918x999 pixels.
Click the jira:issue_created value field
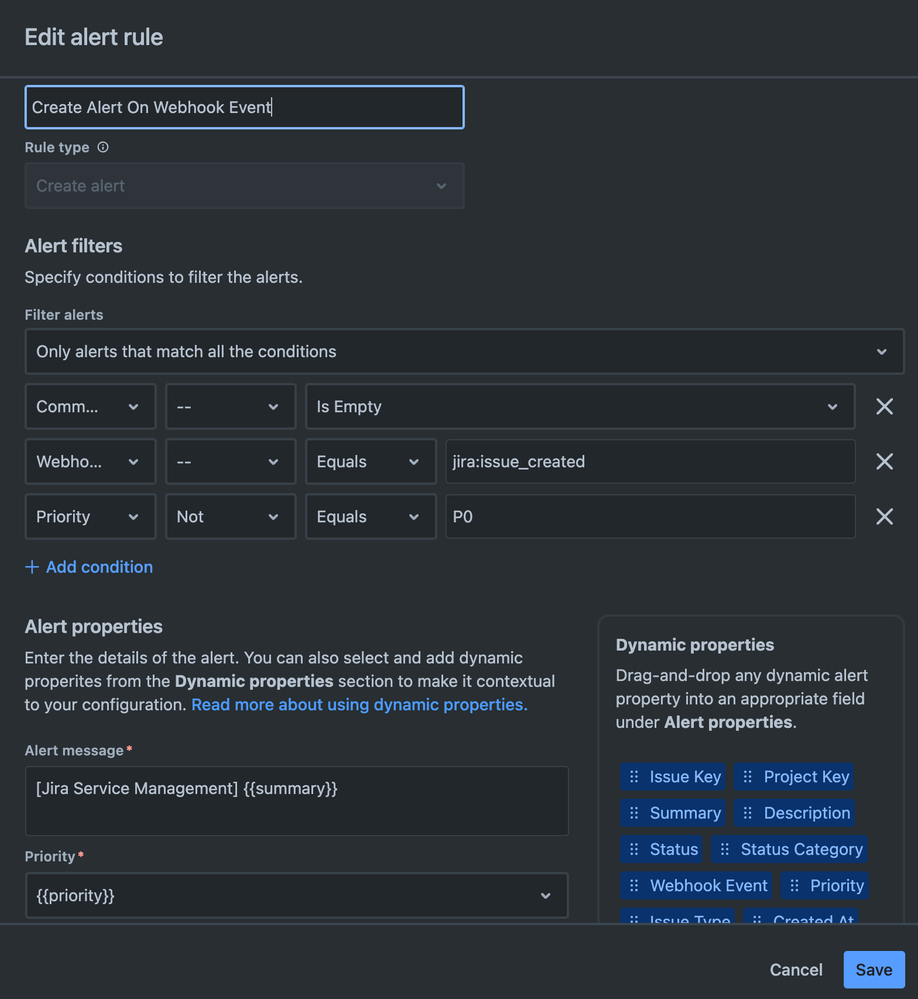650,462
